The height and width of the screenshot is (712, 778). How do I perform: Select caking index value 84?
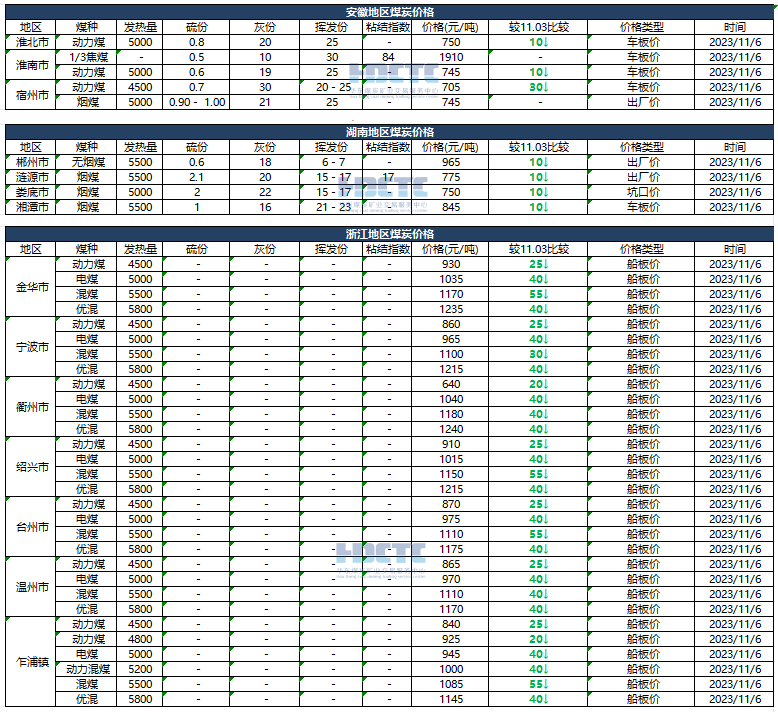coord(388,57)
